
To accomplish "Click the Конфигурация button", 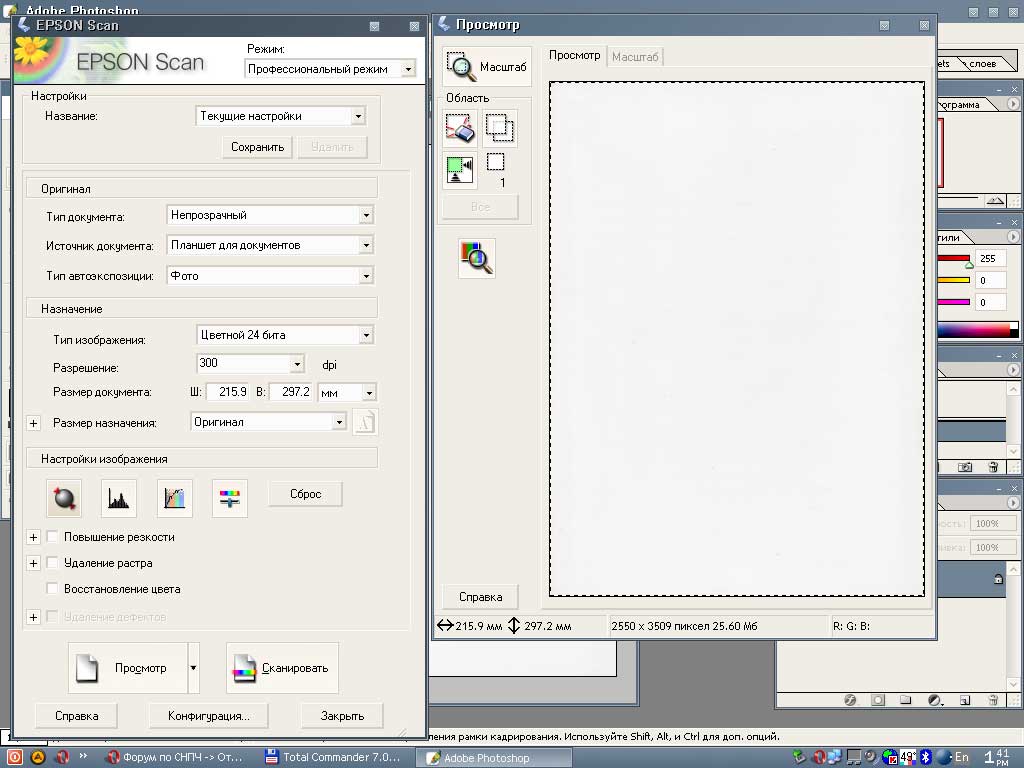I will 208,716.
